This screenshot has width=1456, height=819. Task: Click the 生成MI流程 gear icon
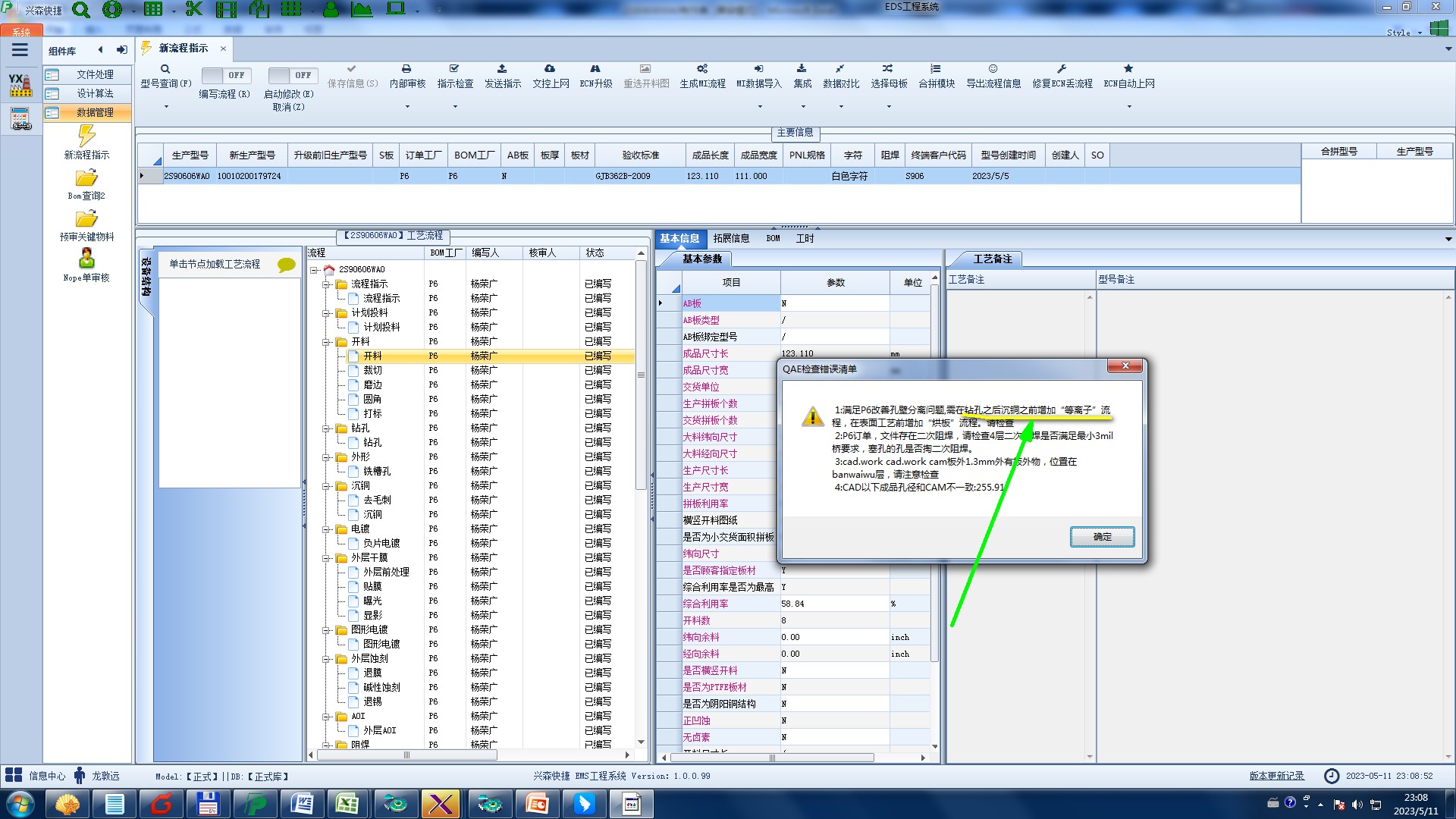pyautogui.click(x=702, y=69)
